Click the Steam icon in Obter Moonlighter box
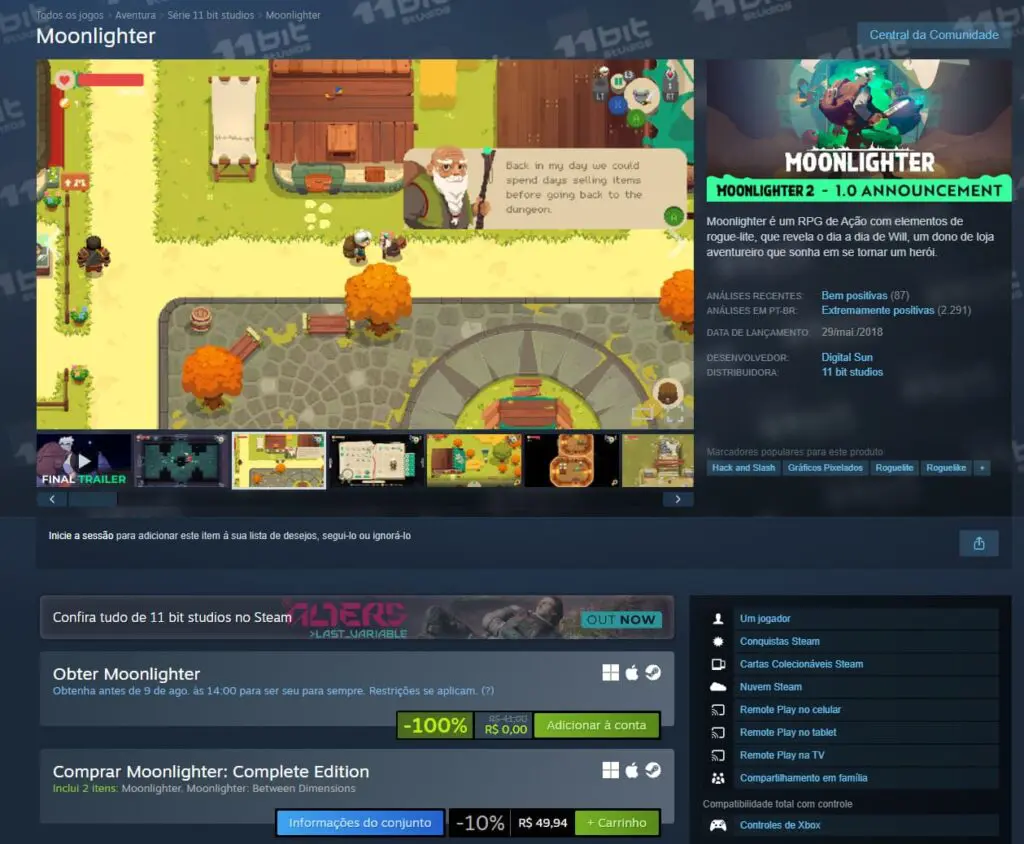 652,673
